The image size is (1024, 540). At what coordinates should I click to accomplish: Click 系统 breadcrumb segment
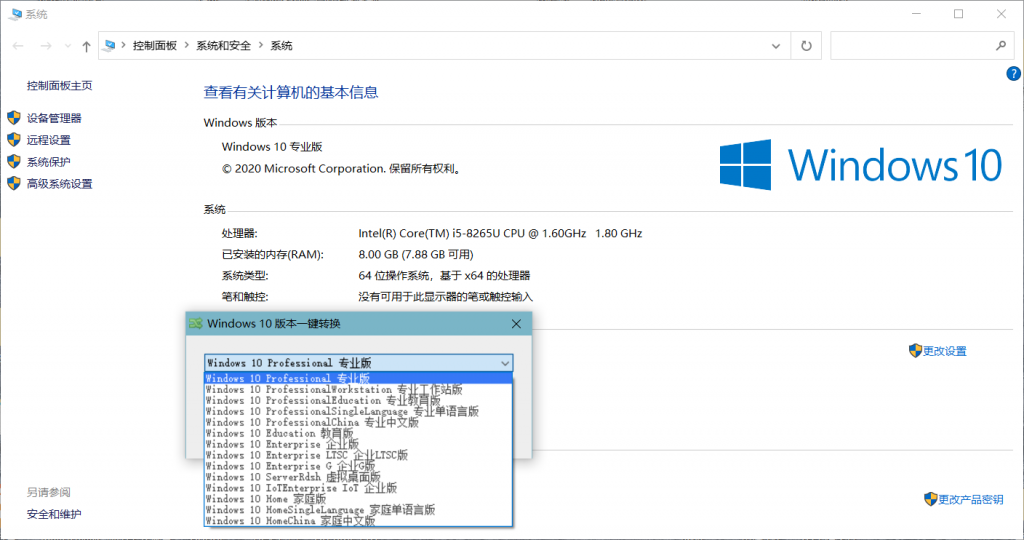tap(281, 45)
